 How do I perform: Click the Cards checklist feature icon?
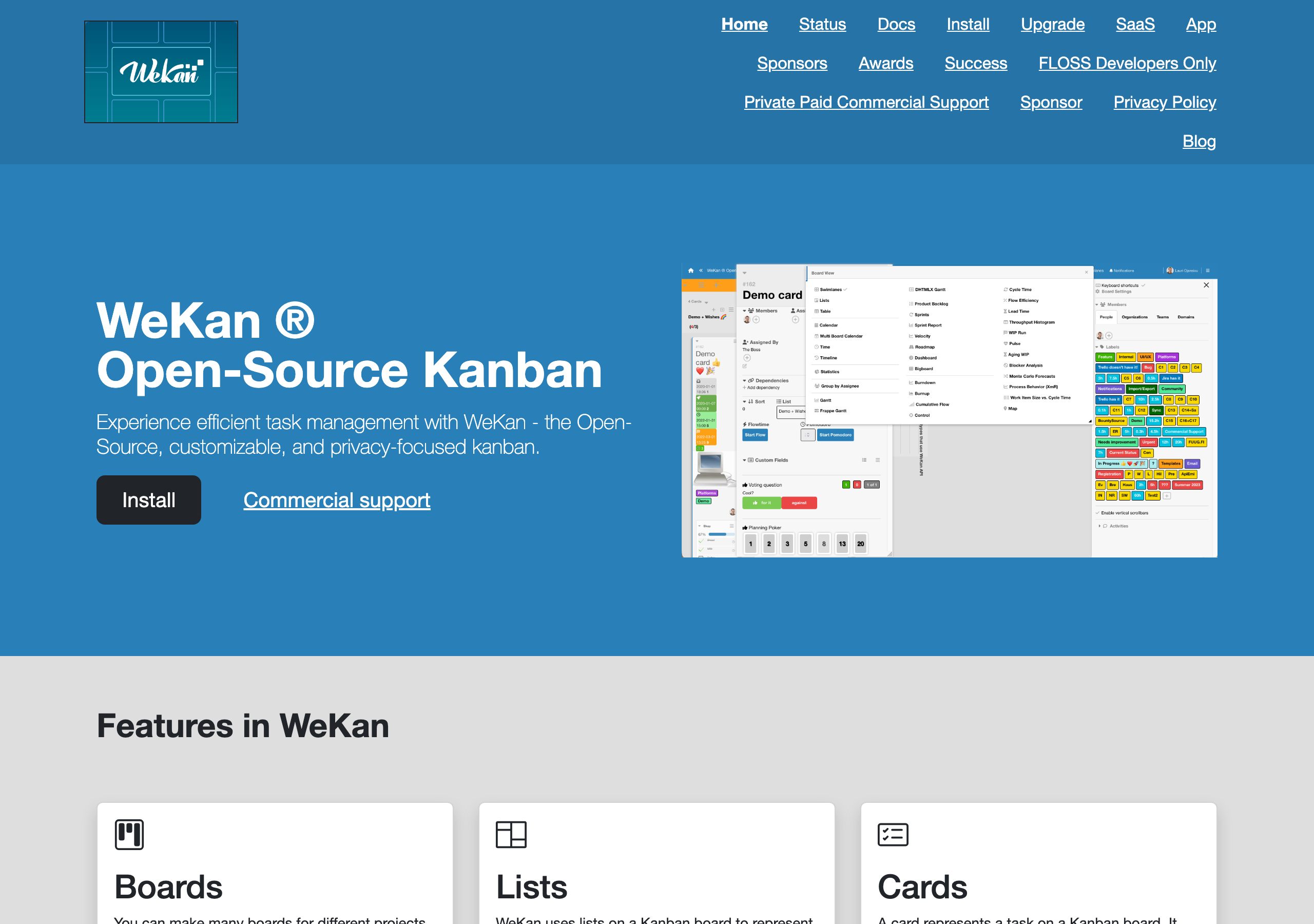coord(893,835)
